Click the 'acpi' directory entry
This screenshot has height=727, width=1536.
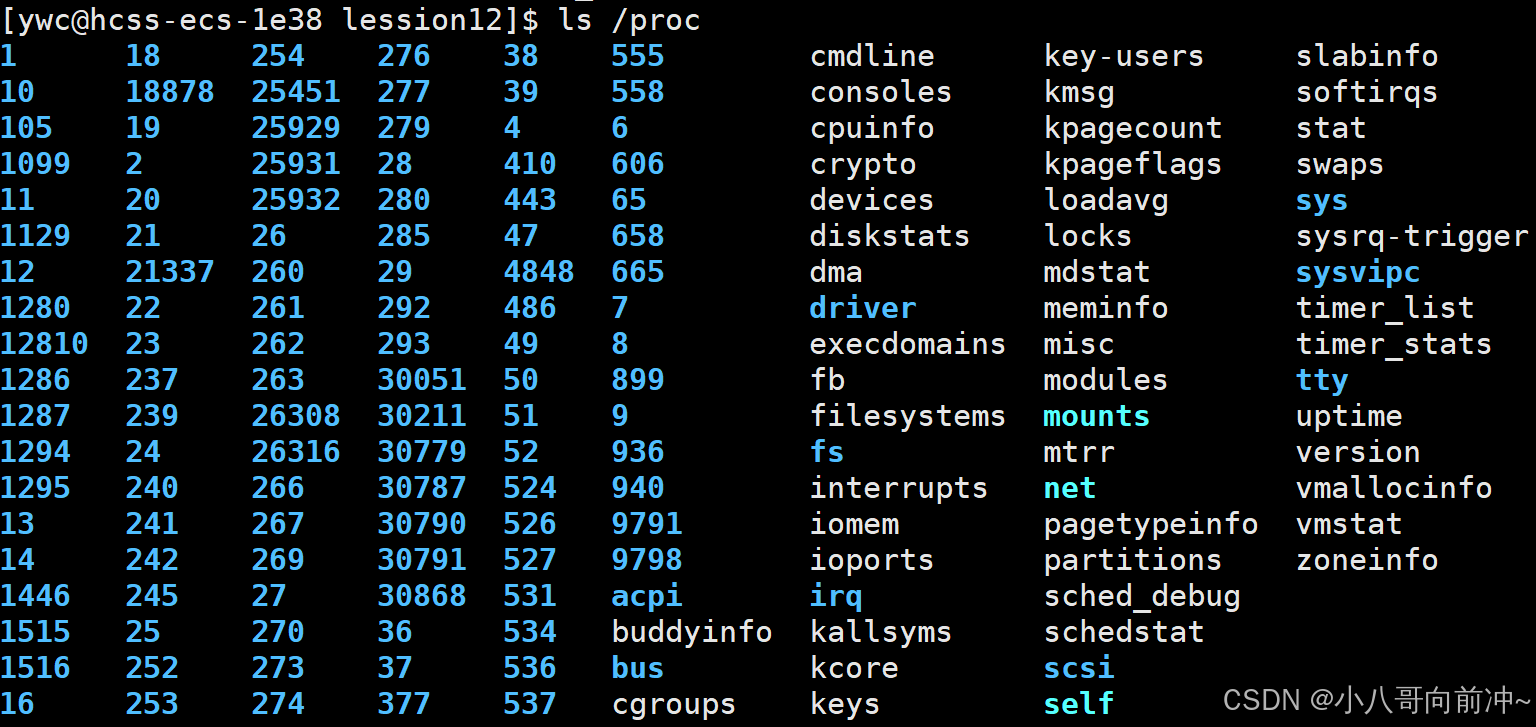[x=646, y=596]
